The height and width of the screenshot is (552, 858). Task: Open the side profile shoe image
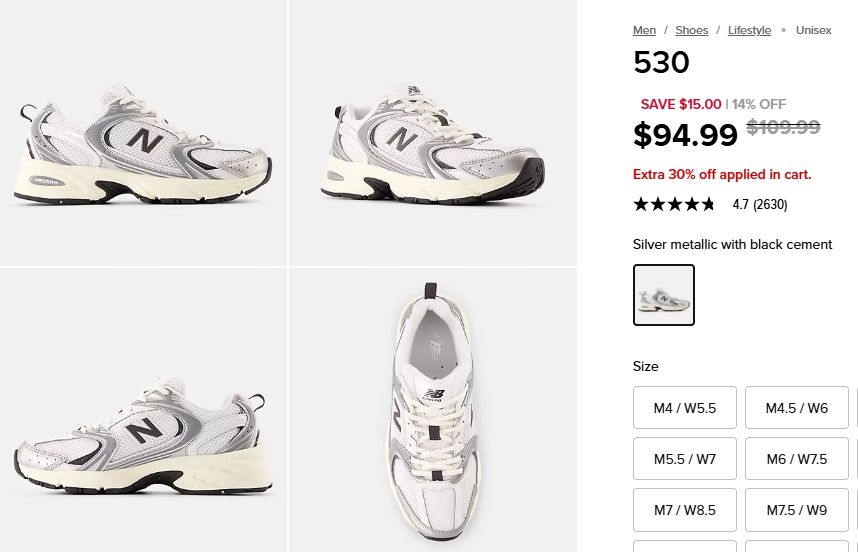click(x=143, y=133)
